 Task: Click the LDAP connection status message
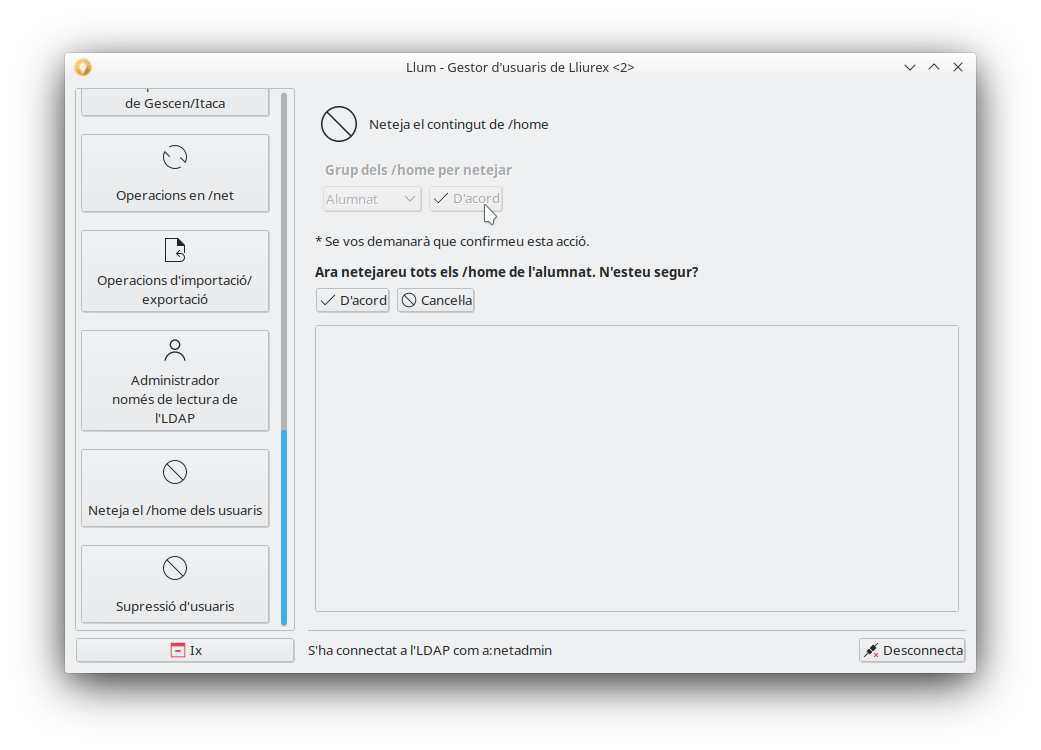(430, 650)
